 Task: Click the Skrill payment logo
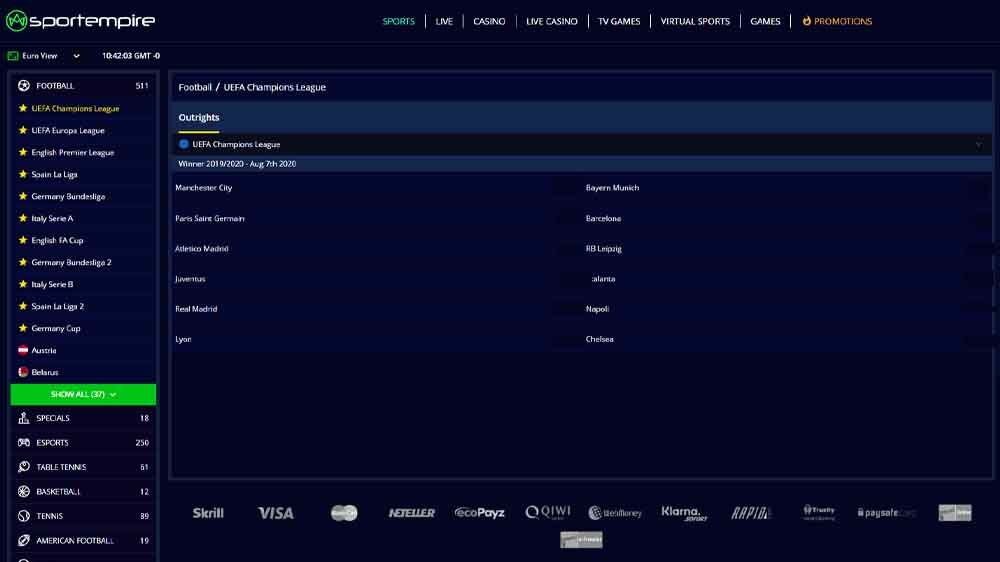[x=208, y=513]
